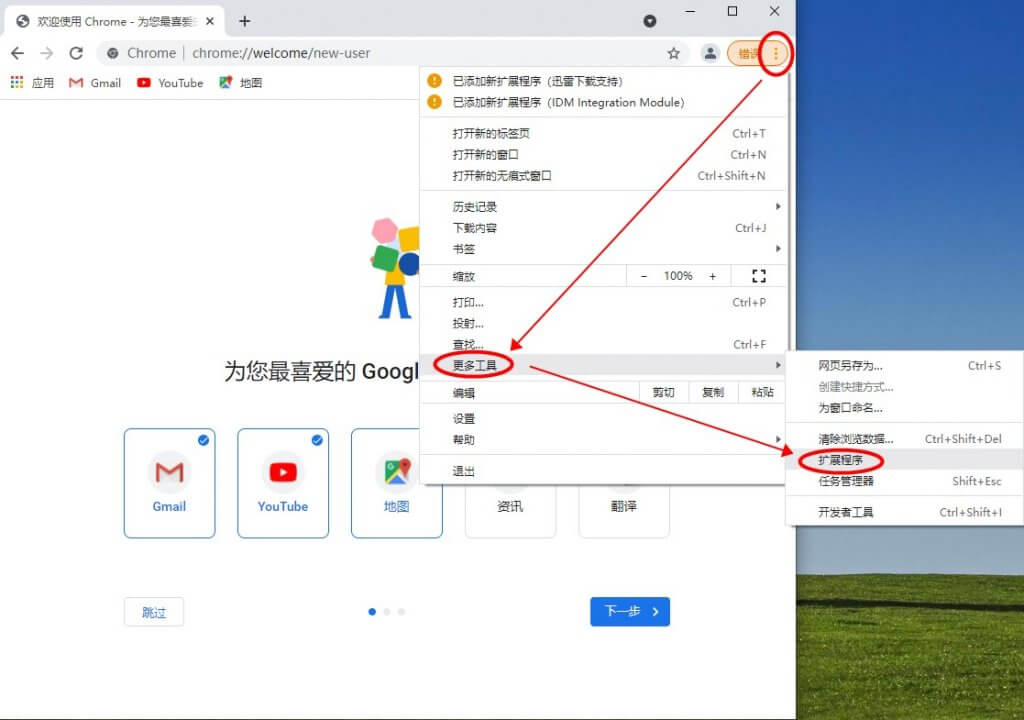
Task: Open the Gmail bookmark in the bookmarks bar
Action: click(x=95, y=82)
